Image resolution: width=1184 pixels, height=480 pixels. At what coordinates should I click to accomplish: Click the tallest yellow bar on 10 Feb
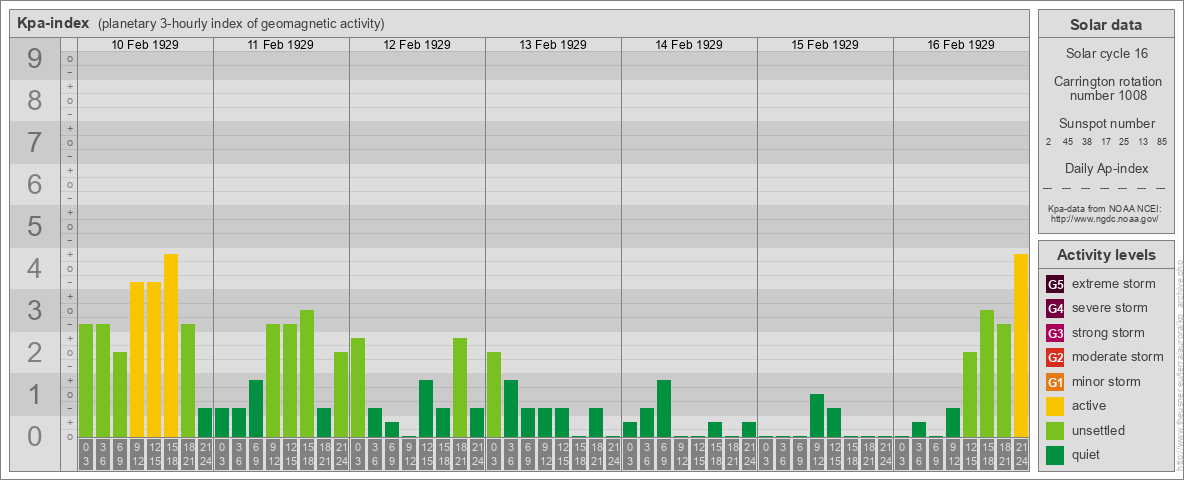click(x=171, y=346)
